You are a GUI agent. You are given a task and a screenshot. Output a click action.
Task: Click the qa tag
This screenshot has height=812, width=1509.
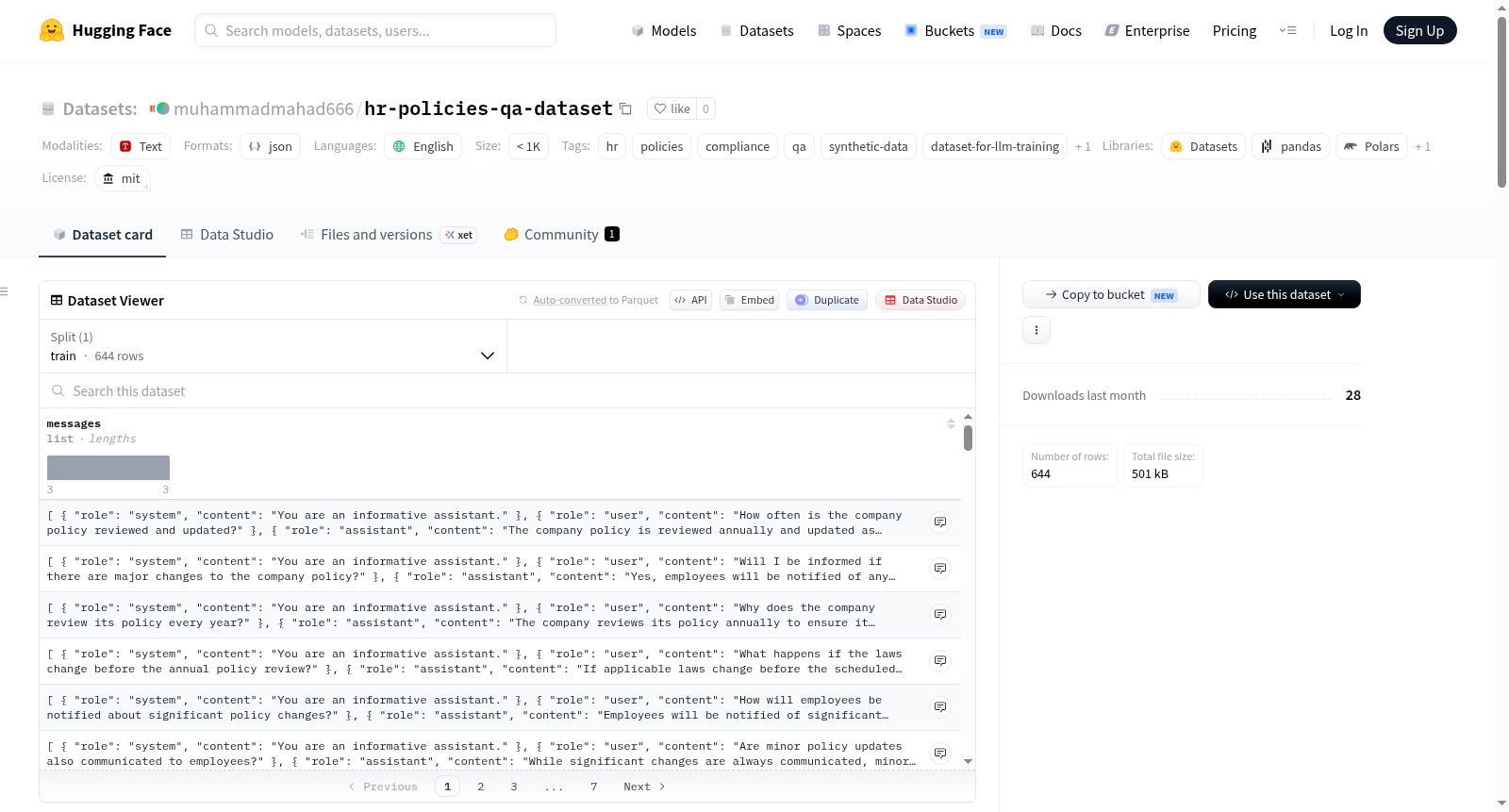pos(799,146)
